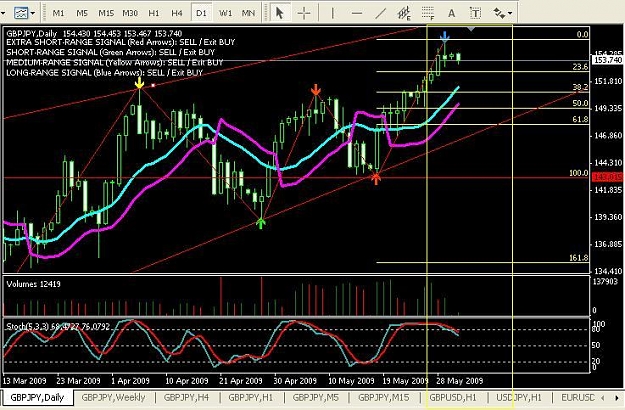Switch to H1 timeframe
Image resolution: width=625 pixels, height=410 pixels.
[153, 13]
